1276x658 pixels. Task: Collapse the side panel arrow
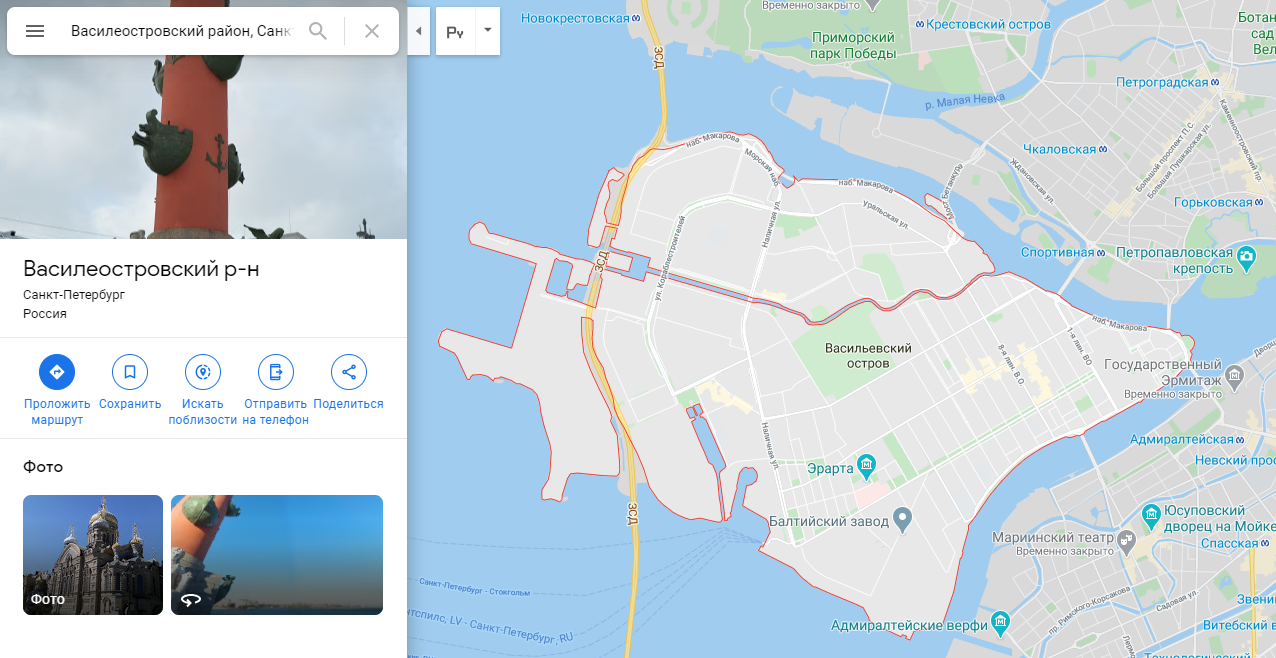pyautogui.click(x=418, y=31)
